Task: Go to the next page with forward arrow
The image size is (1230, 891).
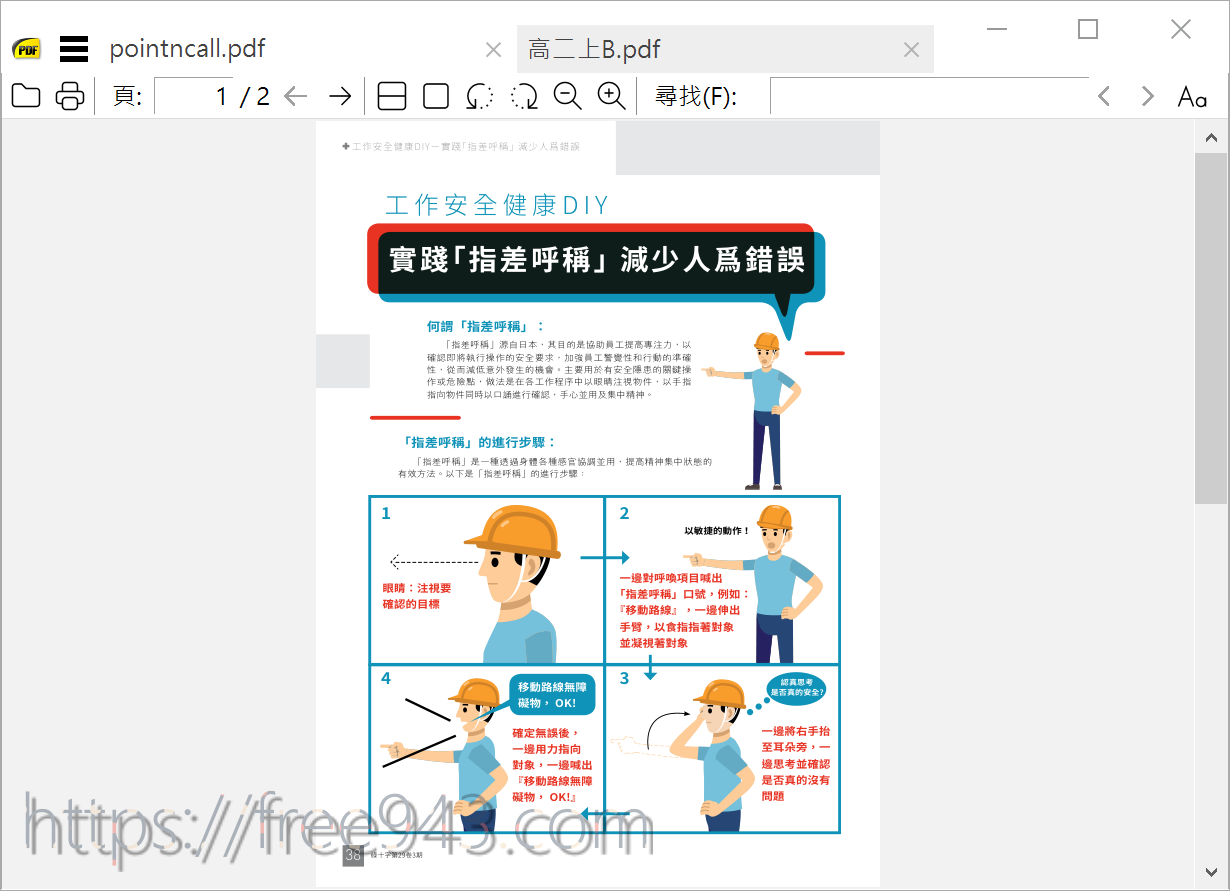Action: pyautogui.click(x=340, y=95)
